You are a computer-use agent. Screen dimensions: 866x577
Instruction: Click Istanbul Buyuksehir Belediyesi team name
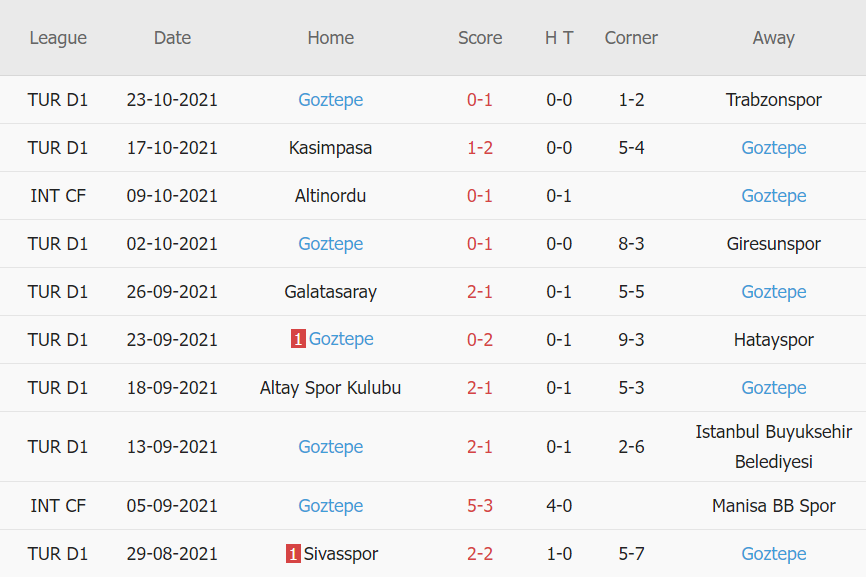[x=773, y=446]
